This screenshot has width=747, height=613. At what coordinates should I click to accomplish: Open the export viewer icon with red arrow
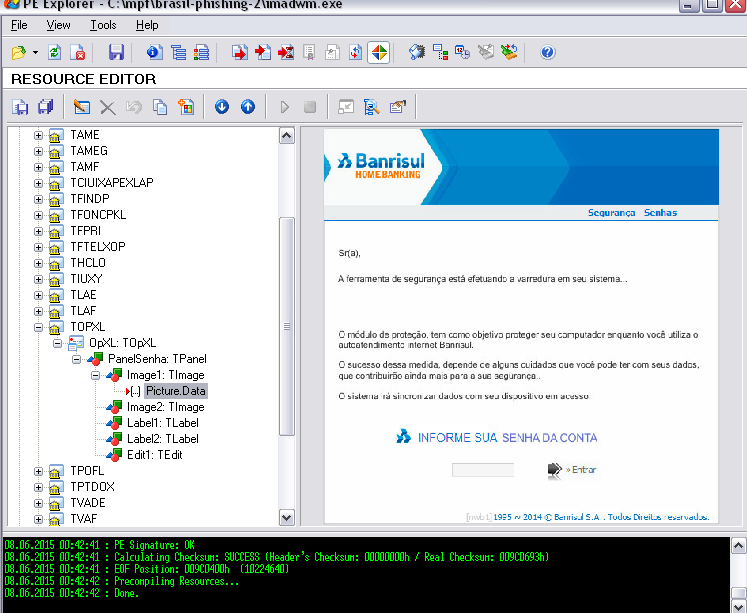240,52
